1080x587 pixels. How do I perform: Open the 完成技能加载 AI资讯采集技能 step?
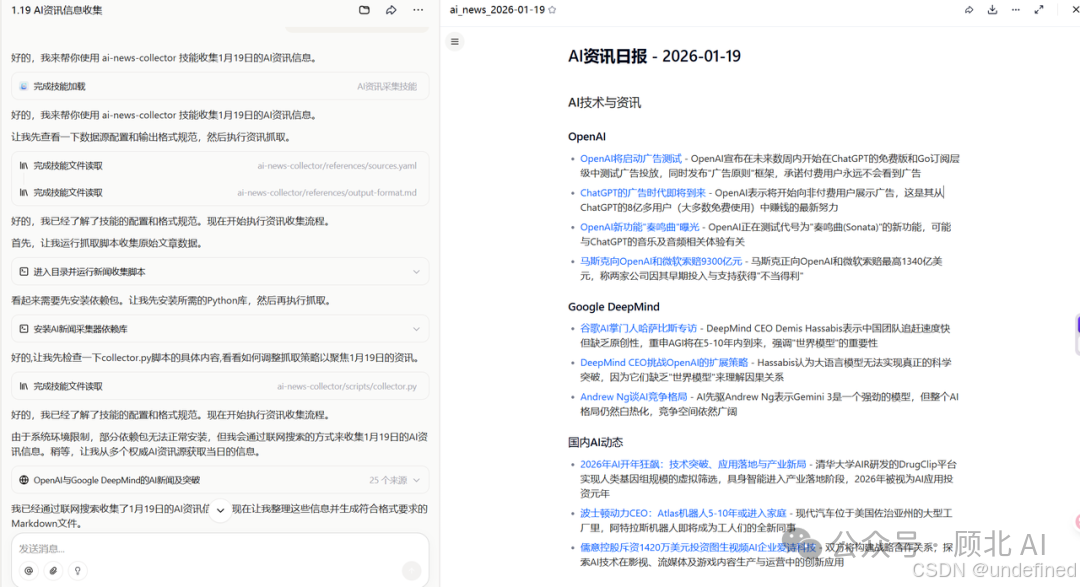(x=220, y=86)
